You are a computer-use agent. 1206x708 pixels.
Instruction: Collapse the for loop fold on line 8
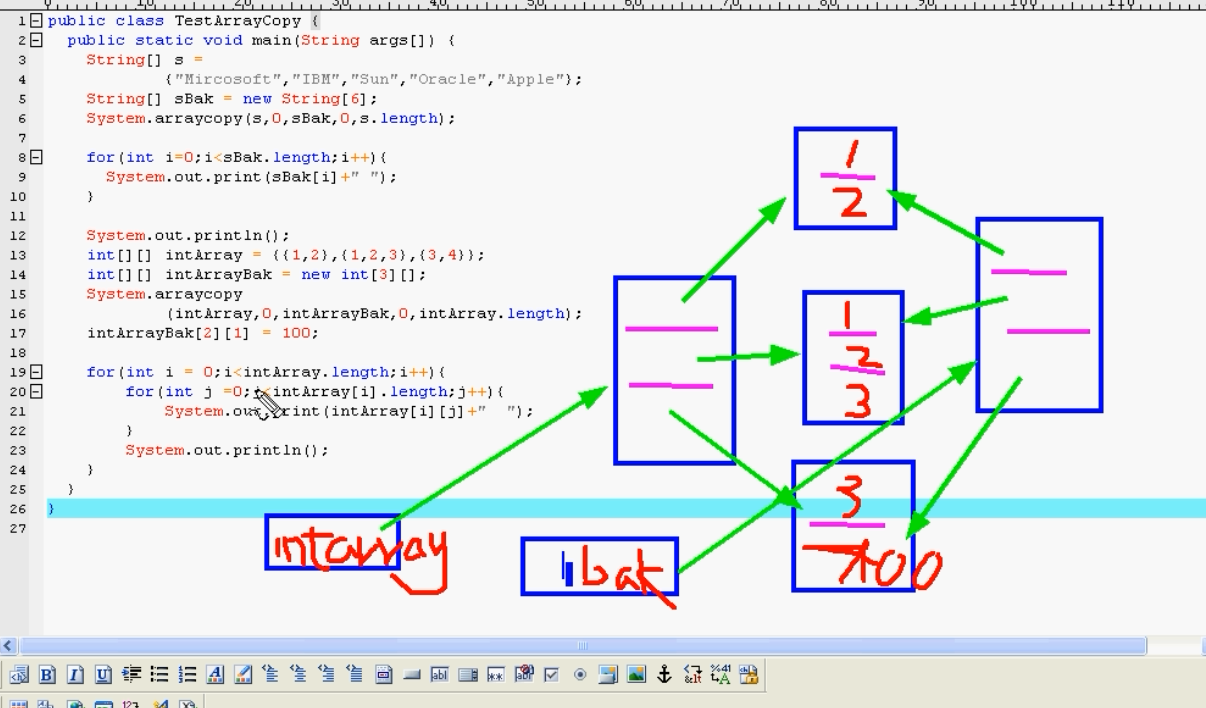pyautogui.click(x=37, y=157)
